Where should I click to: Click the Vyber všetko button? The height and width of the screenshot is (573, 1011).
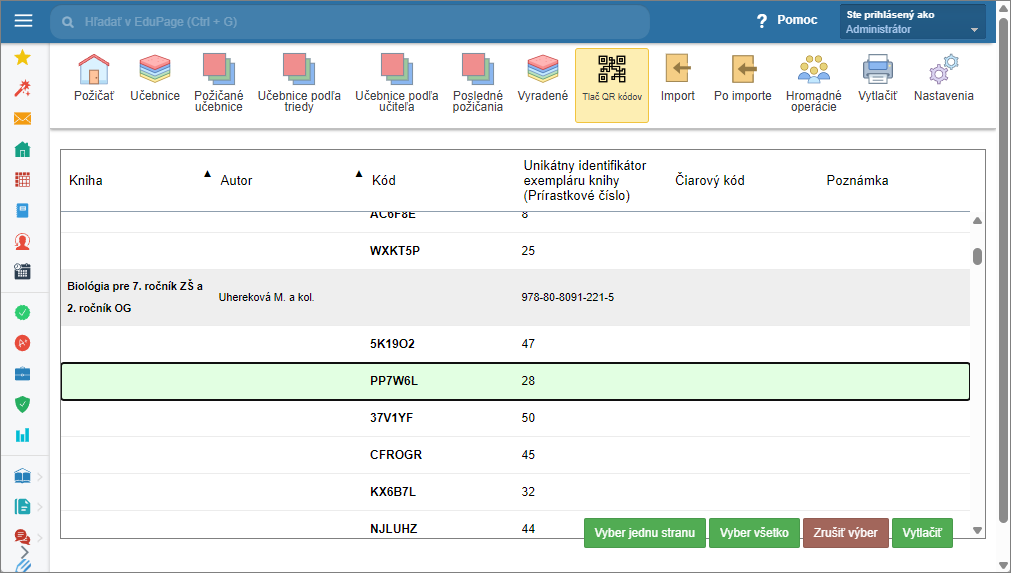754,533
